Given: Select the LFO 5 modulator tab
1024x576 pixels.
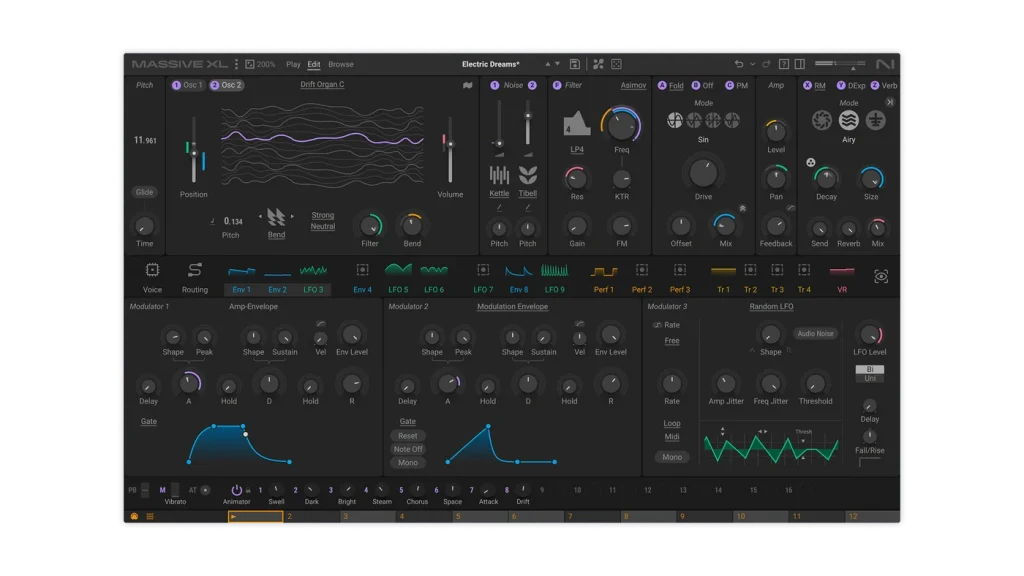Looking at the screenshot, I should click(398, 289).
